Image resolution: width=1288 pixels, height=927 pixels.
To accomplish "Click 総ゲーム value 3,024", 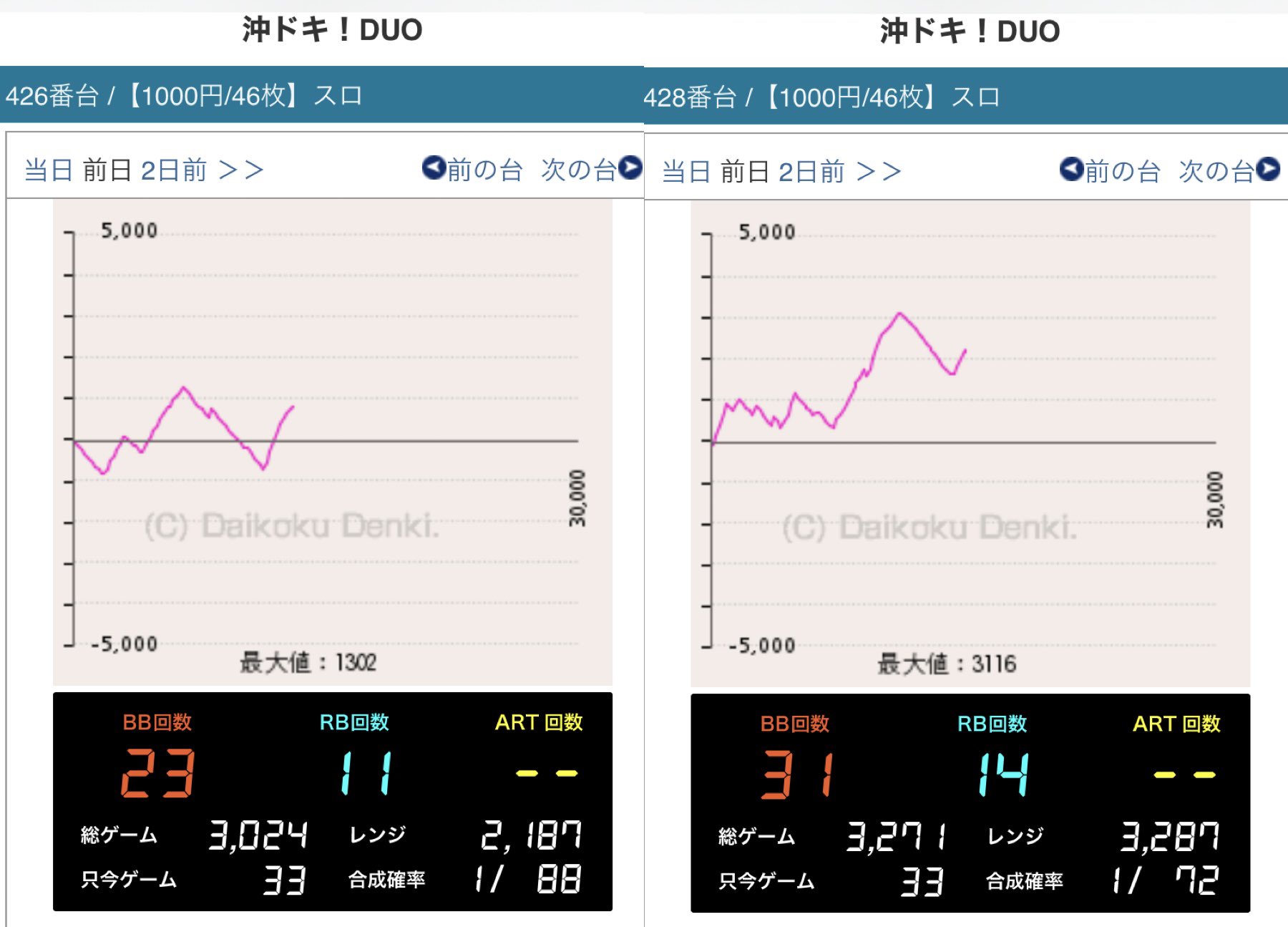I will (258, 835).
